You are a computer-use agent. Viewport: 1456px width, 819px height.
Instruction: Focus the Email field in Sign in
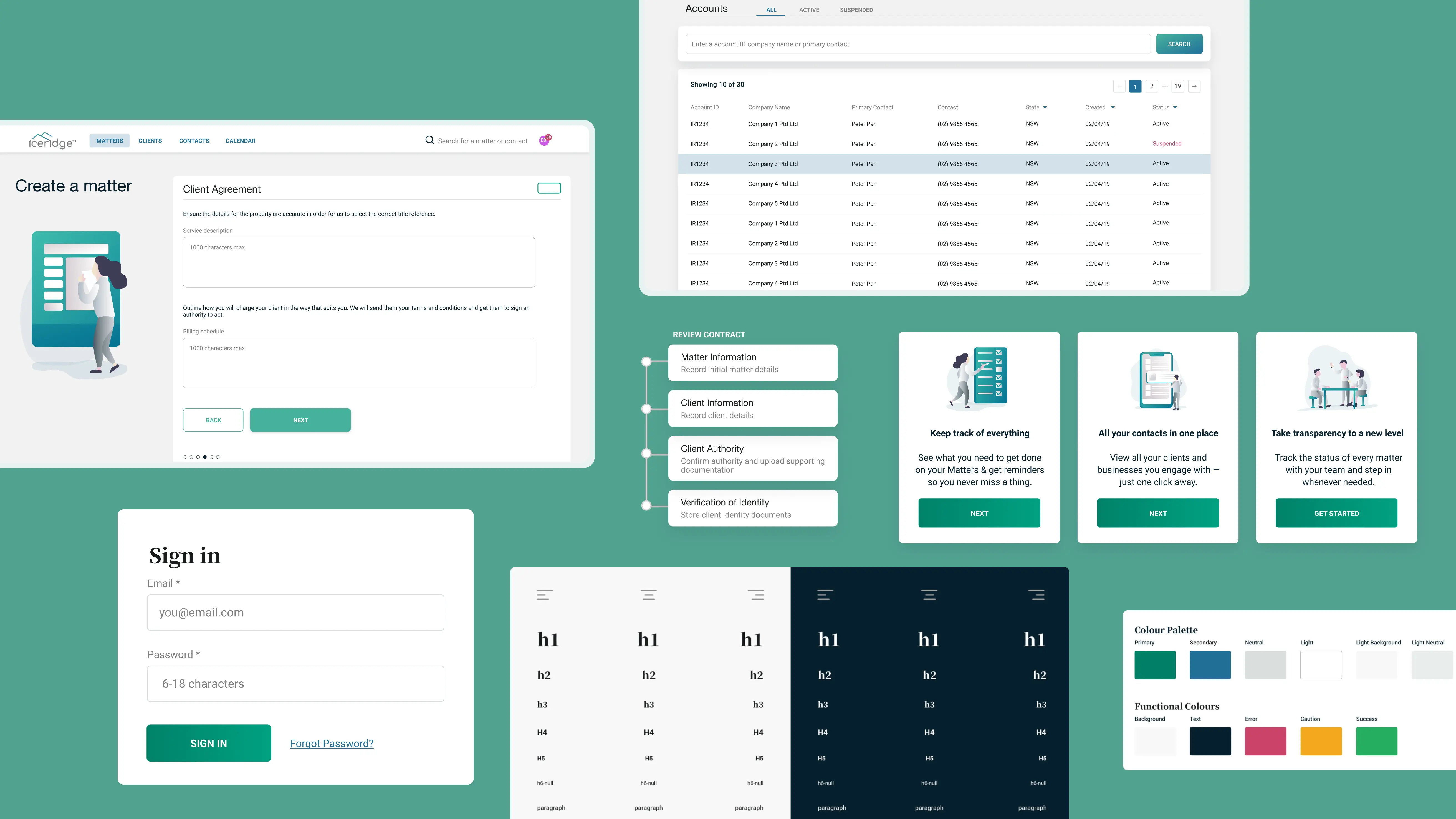[x=295, y=612]
